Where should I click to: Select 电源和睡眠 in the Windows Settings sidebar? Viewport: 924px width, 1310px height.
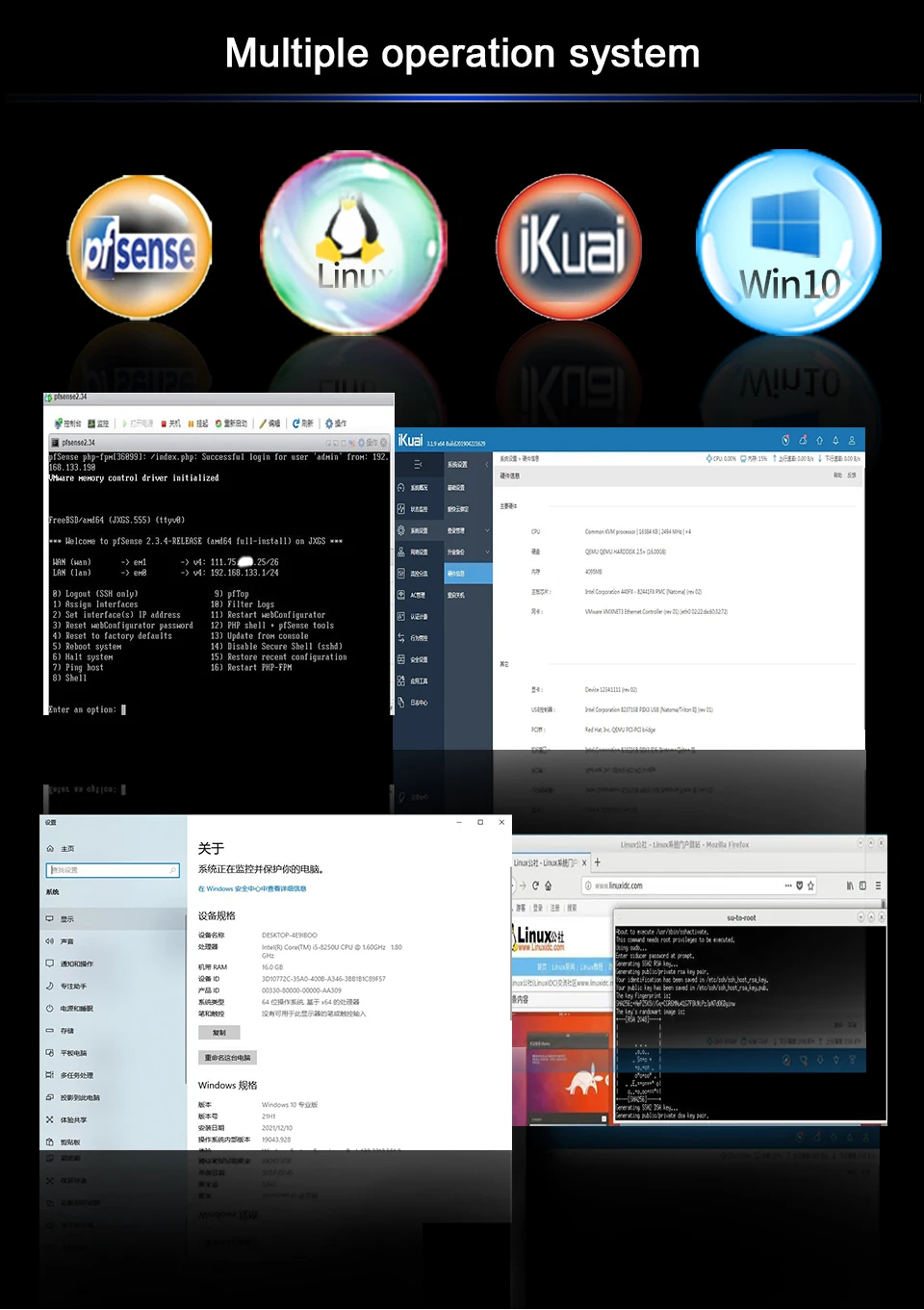(113, 1009)
